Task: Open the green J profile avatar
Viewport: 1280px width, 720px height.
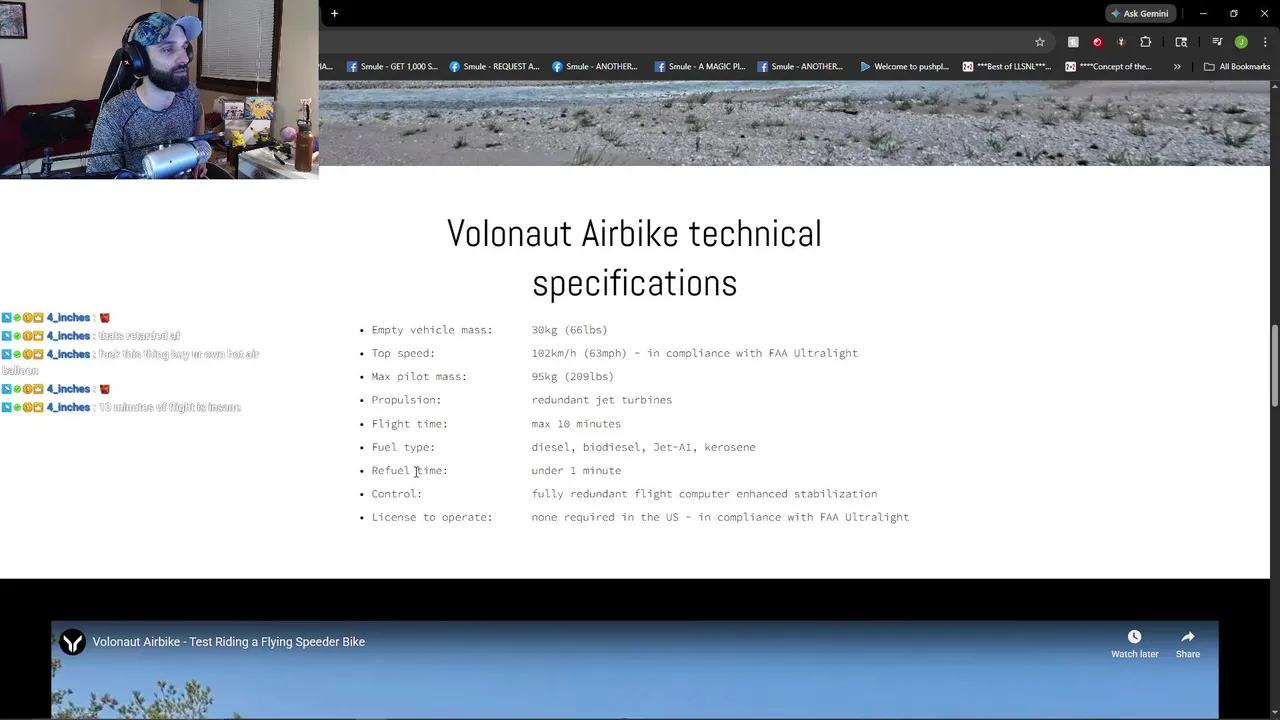Action: (x=1241, y=42)
